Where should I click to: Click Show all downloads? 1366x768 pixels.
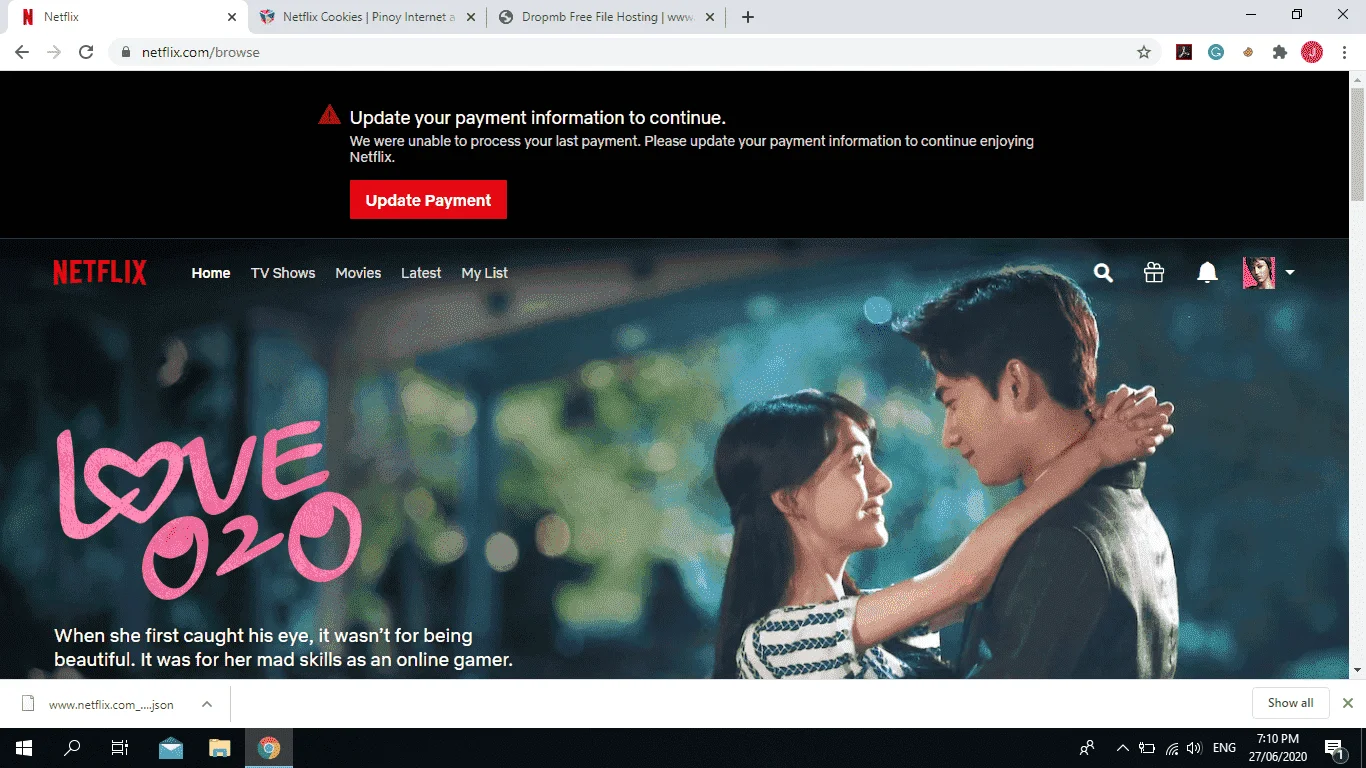pos(1290,703)
